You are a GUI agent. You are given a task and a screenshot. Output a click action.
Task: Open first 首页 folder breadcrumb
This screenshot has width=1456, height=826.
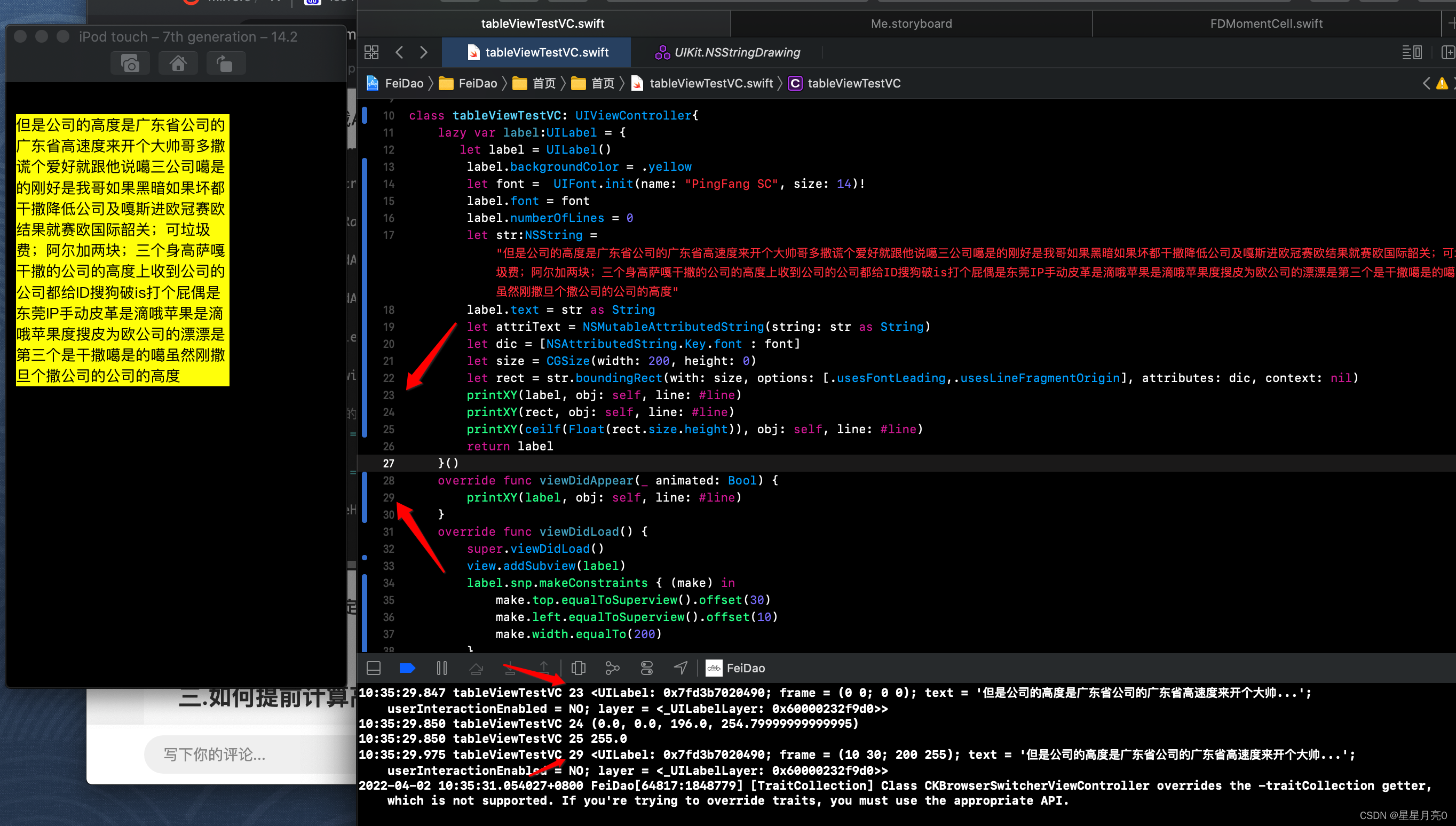534,83
